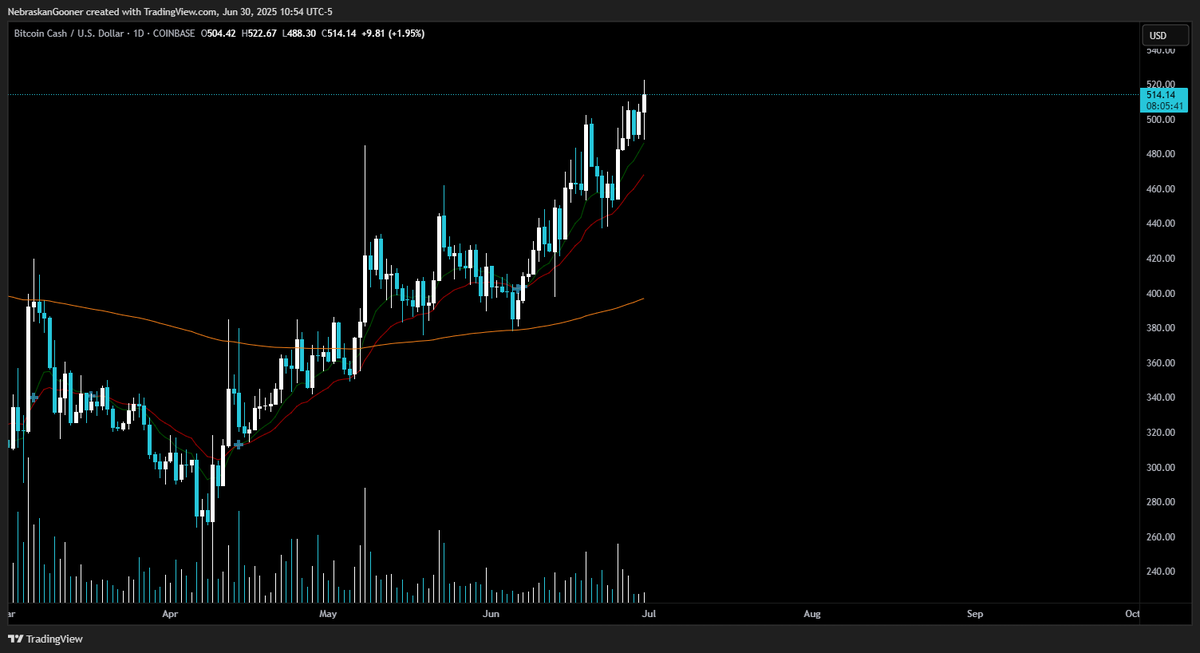The image size is (1200, 653).
Task: Click the current price label 514.14
Action: (x=1161, y=95)
